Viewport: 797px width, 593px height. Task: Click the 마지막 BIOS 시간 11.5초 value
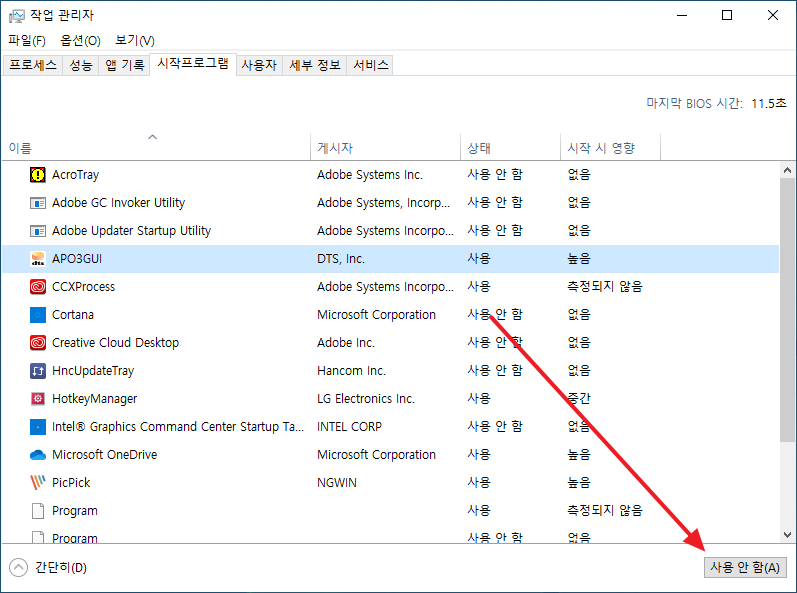tap(769, 103)
